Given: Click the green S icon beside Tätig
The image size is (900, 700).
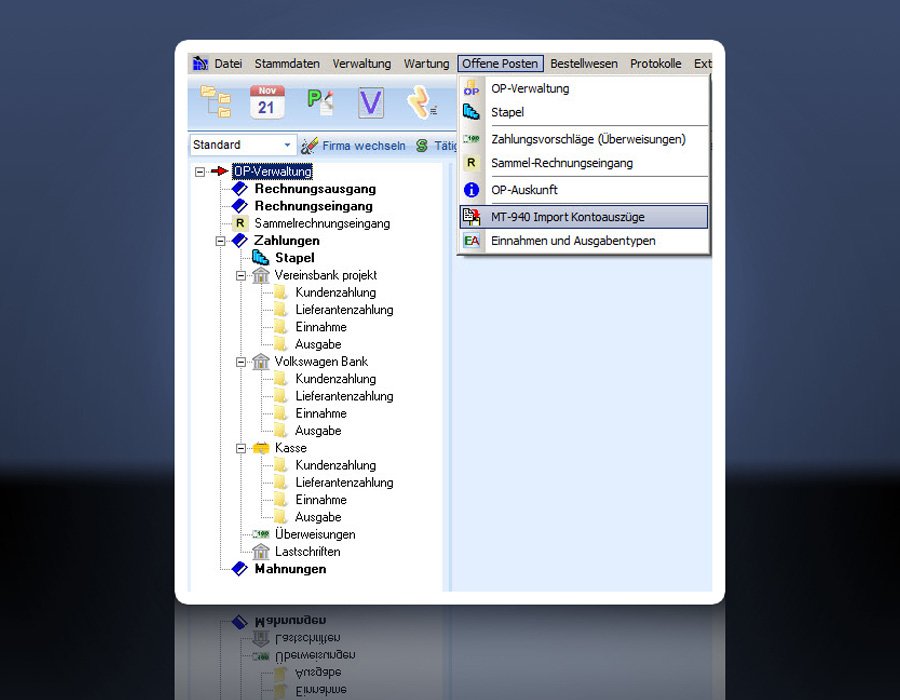Looking at the screenshot, I should [422, 146].
